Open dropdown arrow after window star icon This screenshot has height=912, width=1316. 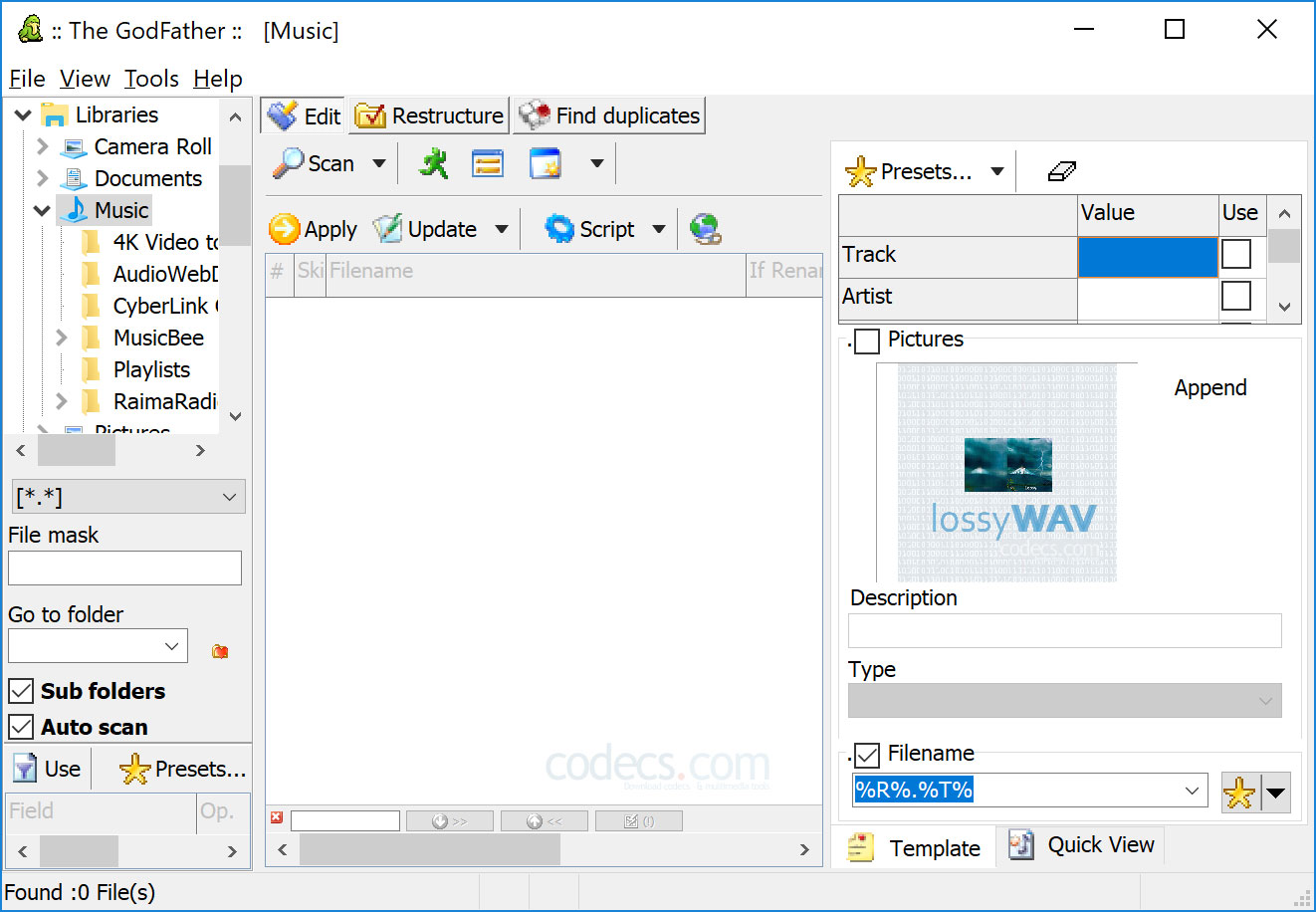[596, 163]
